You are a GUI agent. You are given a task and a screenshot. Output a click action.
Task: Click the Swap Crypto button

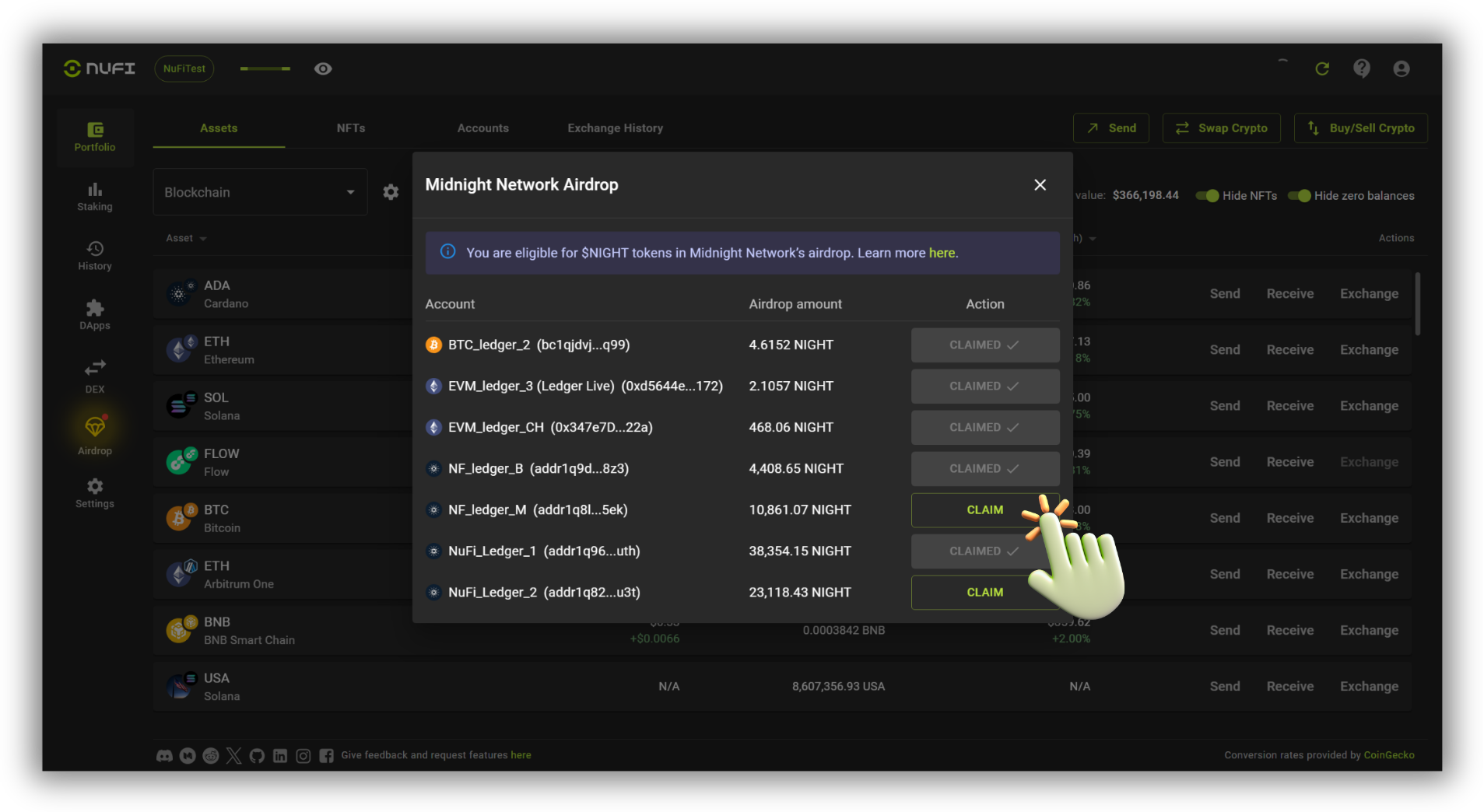tap(1222, 128)
